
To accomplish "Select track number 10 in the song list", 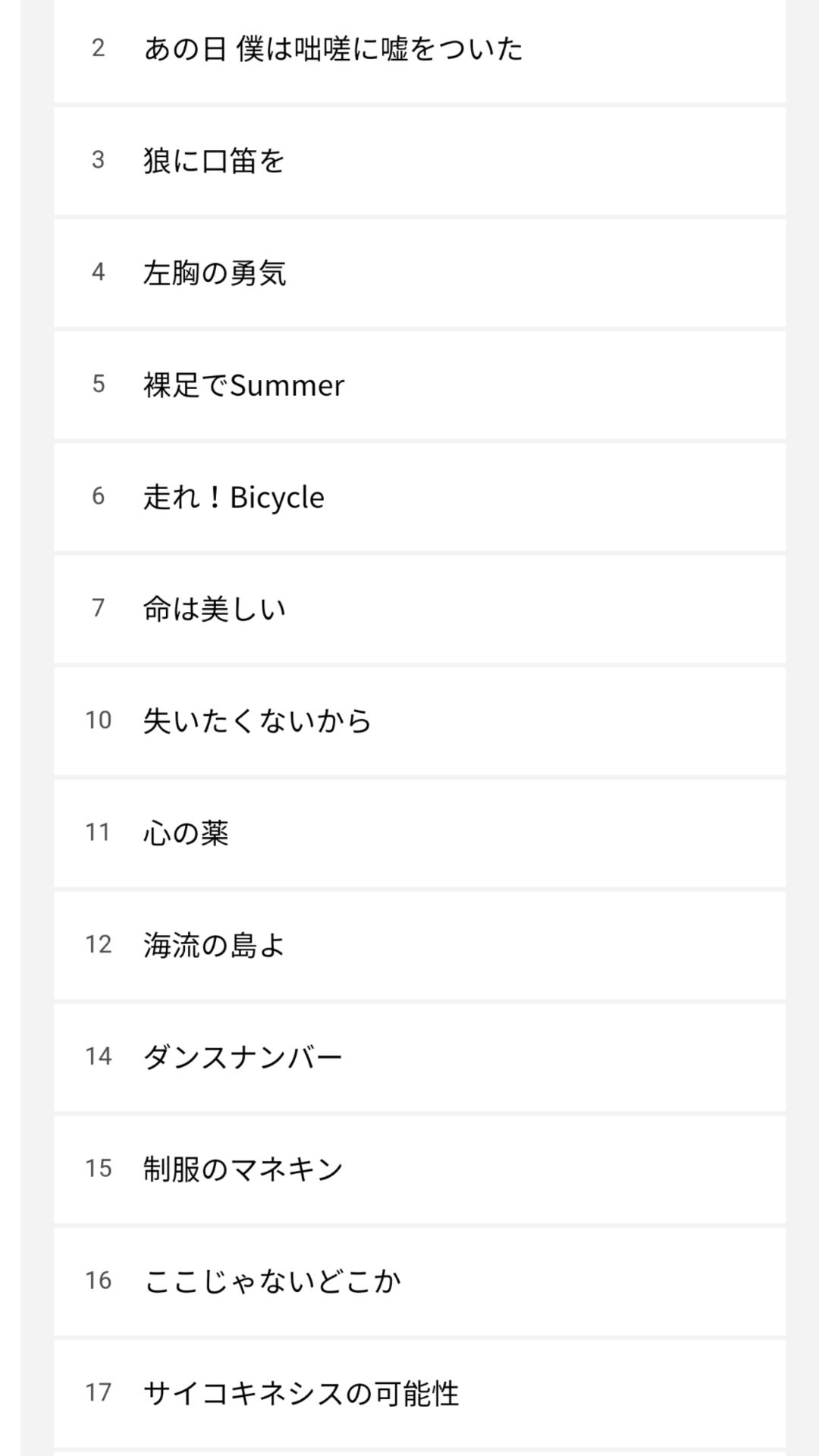I will click(x=98, y=720).
